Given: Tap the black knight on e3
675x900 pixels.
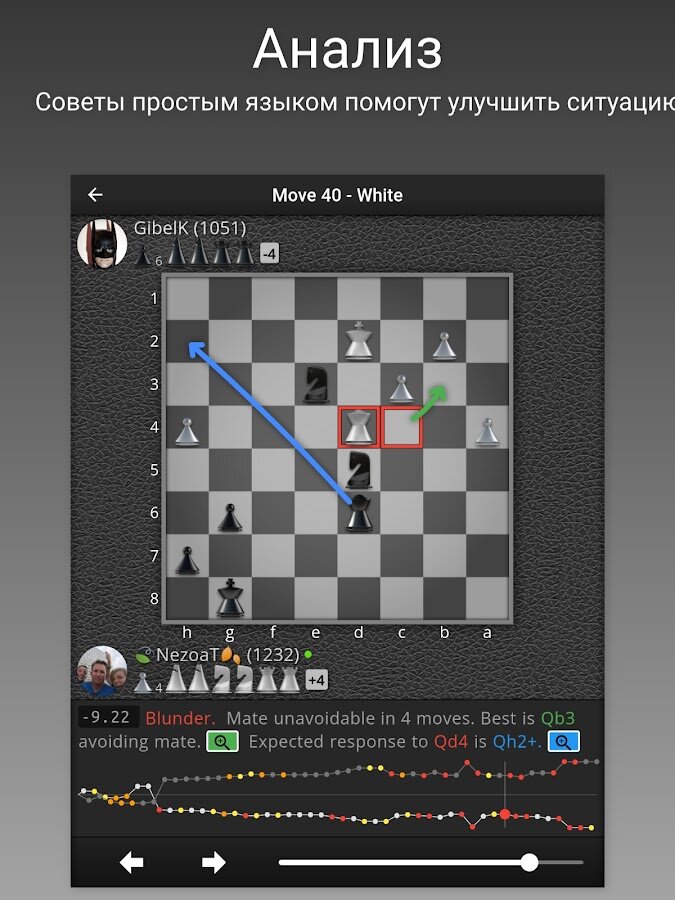Looking at the screenshot, I should [316, 384].
